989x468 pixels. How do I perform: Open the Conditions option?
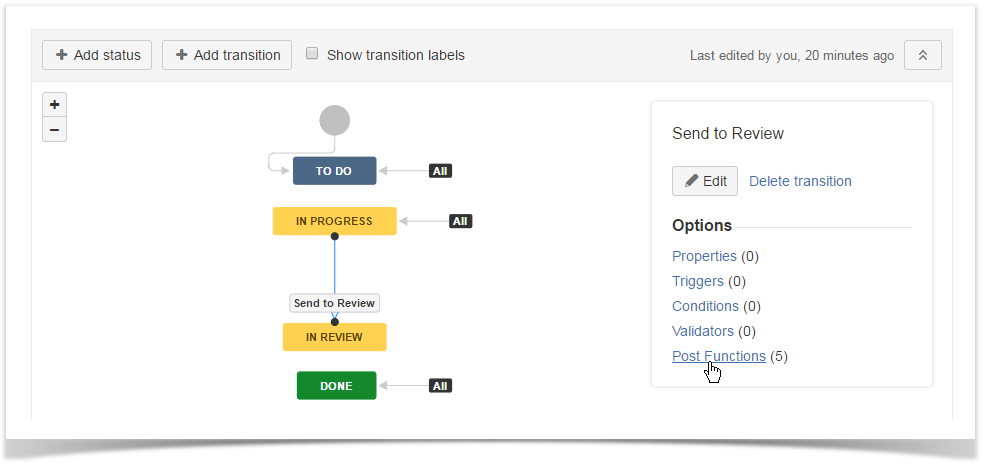(705, 306)
